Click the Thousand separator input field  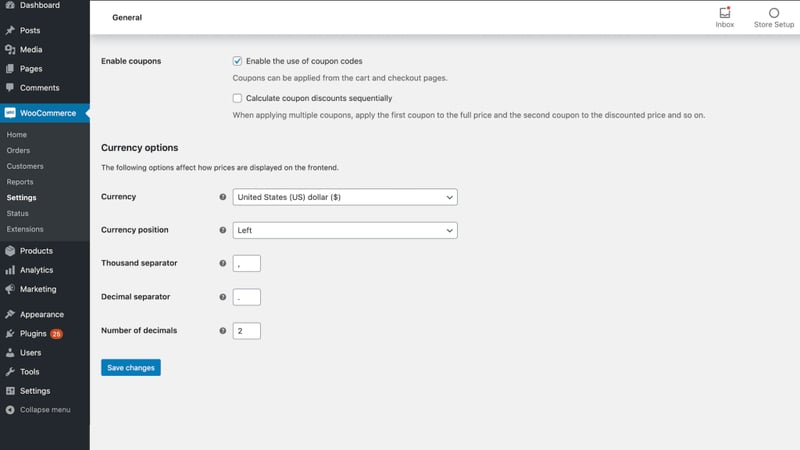point(246,263)
